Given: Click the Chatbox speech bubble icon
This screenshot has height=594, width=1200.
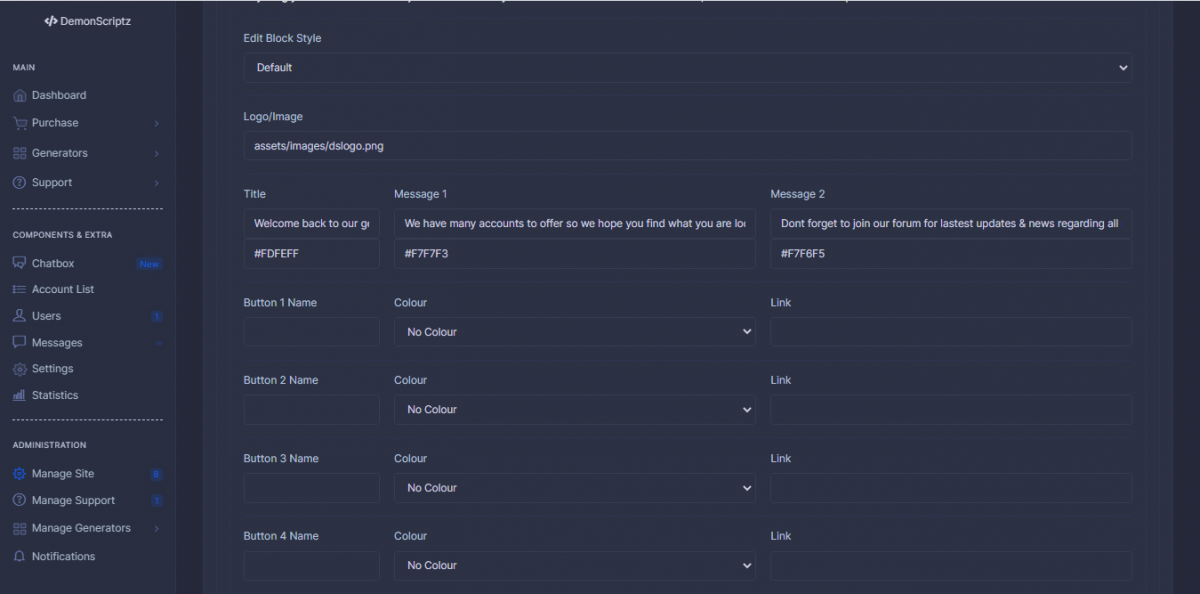Looking at the screenshot, I should pyautogui.click(x=20, y=263).
